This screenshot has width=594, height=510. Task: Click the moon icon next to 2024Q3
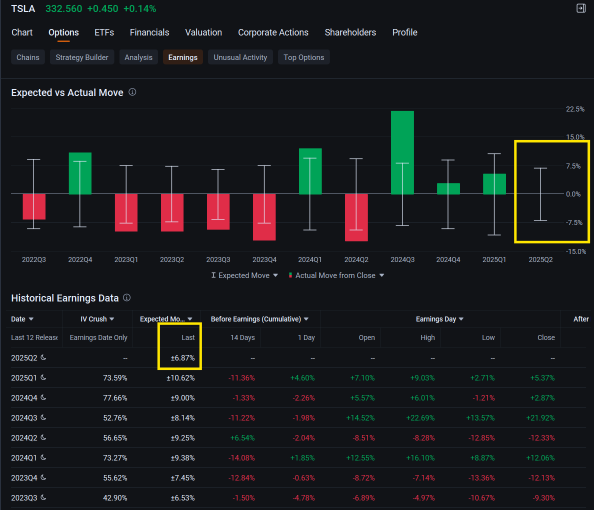(43, 418)
